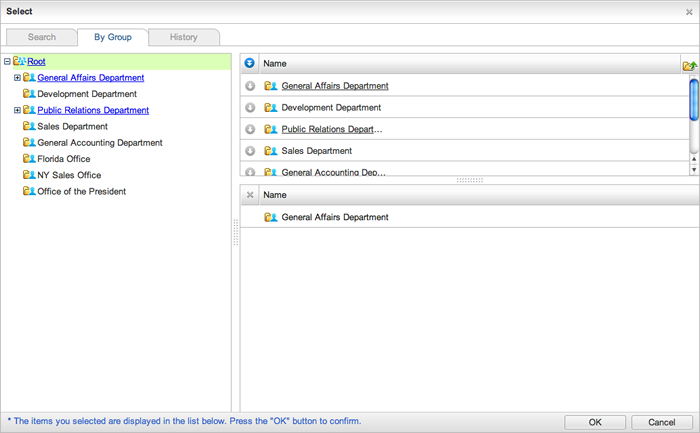Add General Affairs Department using its down arrow
This screenshot has width=700, height=433.
pos(250,86)
